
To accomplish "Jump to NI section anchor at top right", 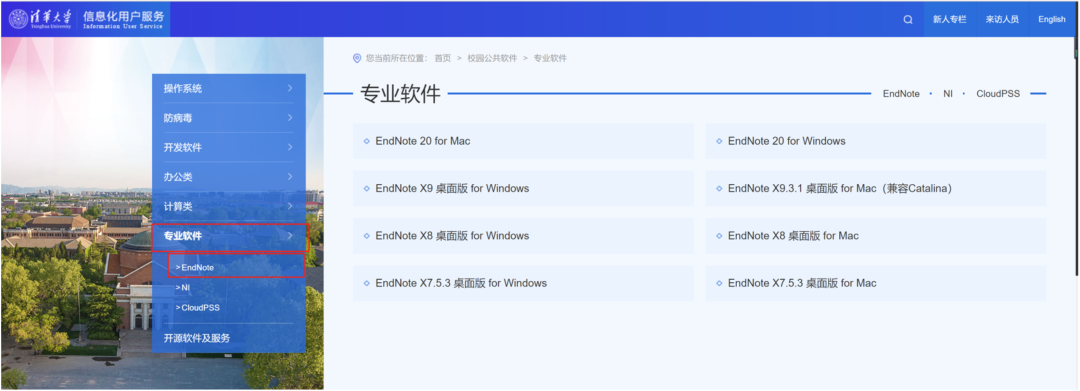I will [948, 94].
